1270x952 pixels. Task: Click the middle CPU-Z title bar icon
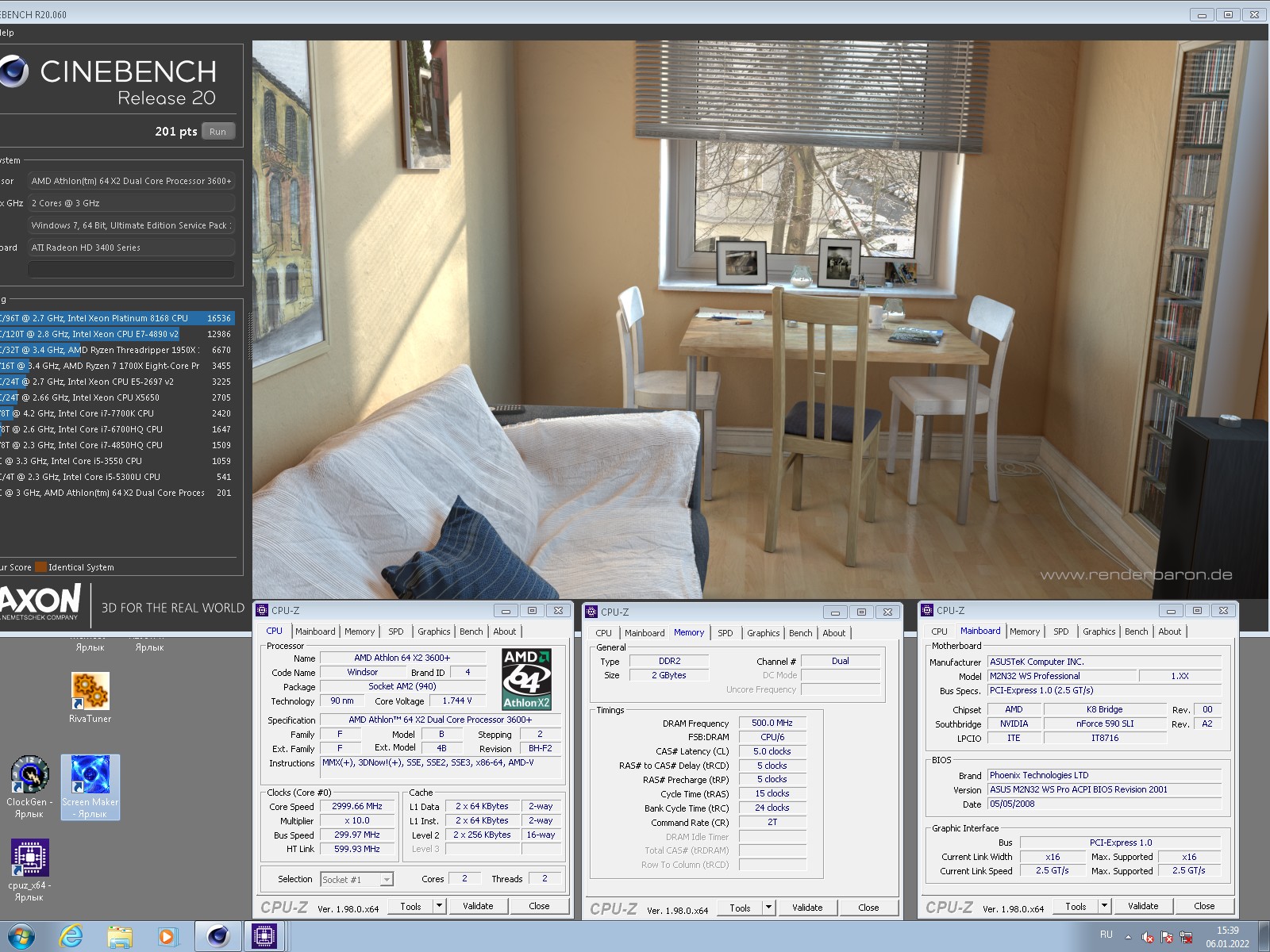pyautogui.click(x=591, y=612)
